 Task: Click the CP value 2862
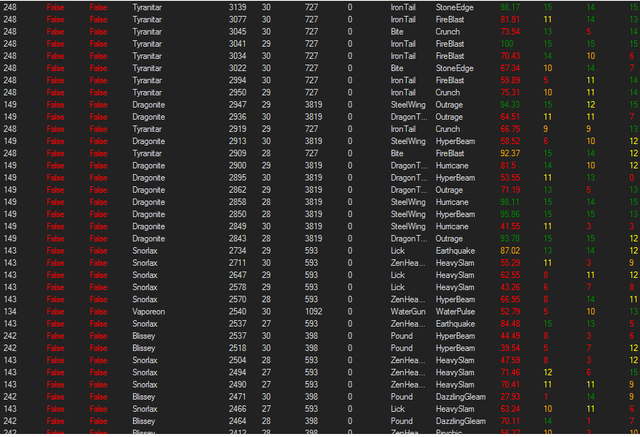click(x=237, y=190)
